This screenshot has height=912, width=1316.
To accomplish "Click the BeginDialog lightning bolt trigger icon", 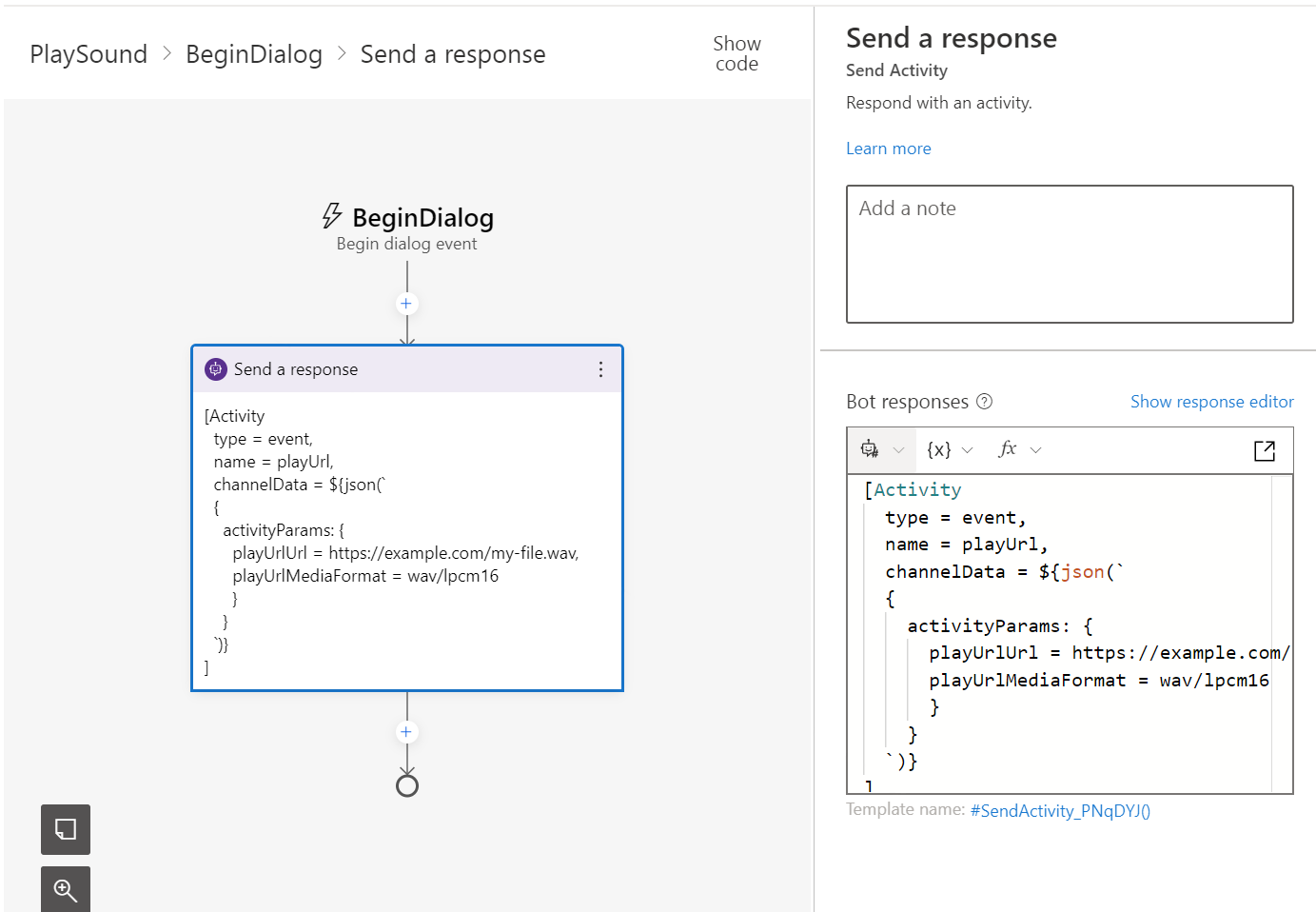I will tap(331, 216).
